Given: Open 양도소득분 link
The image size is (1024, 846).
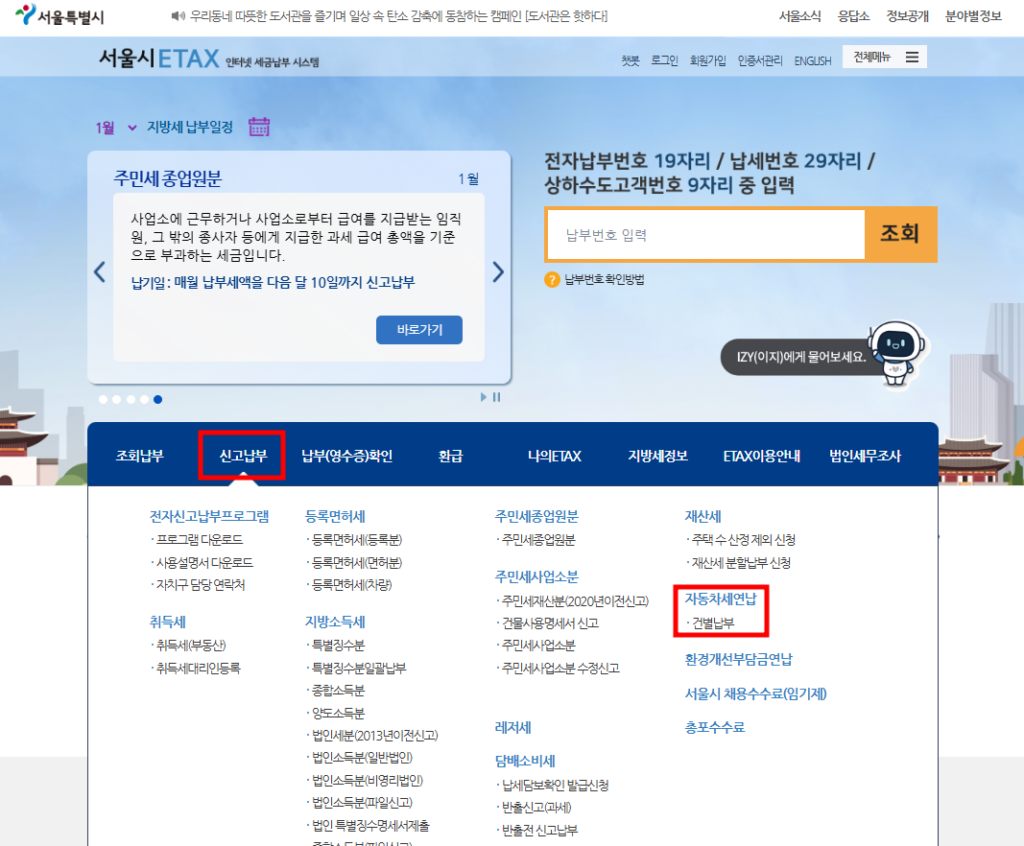Looking at the screenshot, I should [338, 713].
